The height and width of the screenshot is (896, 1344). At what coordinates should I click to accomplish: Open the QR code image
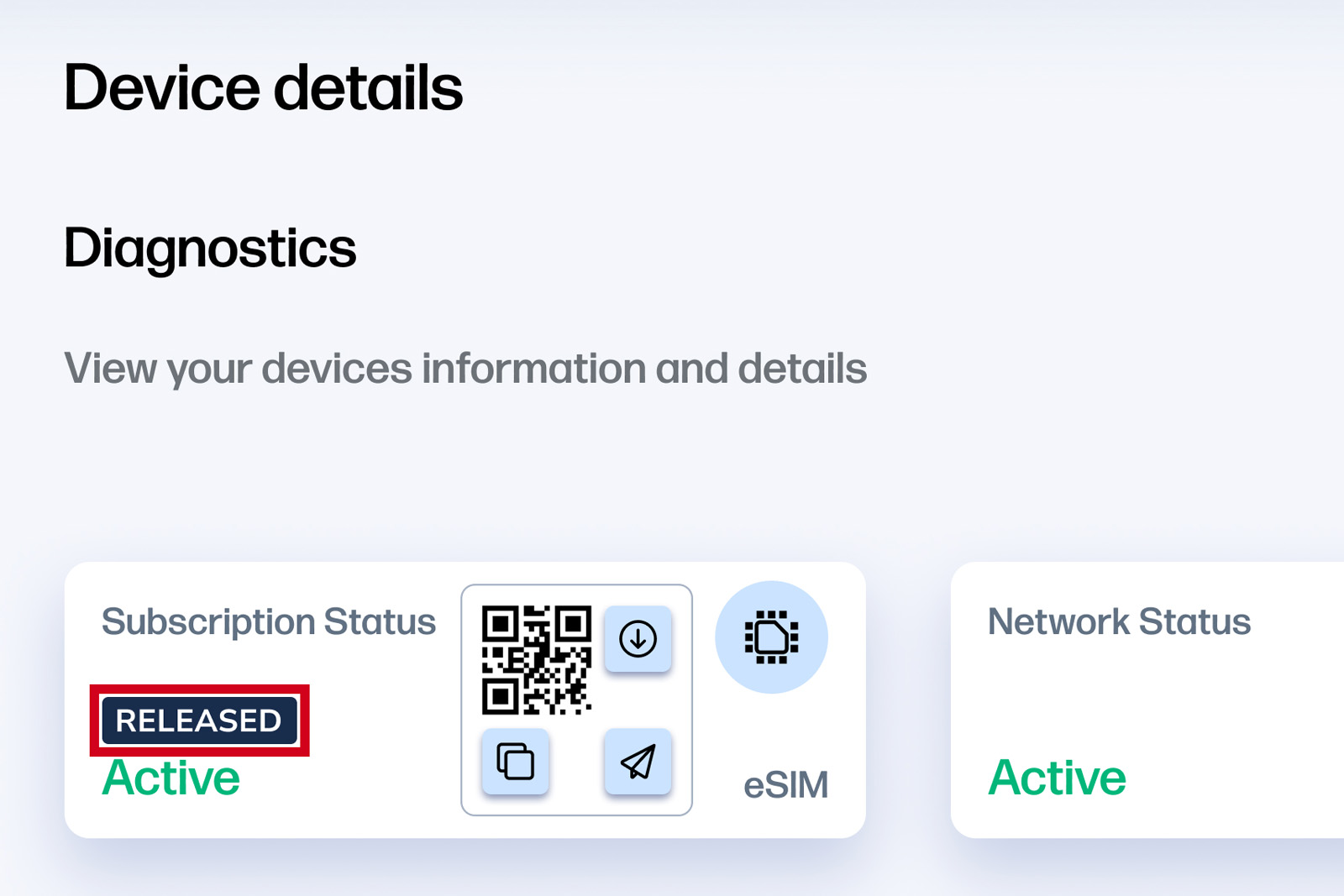click(x=536, y=659)
